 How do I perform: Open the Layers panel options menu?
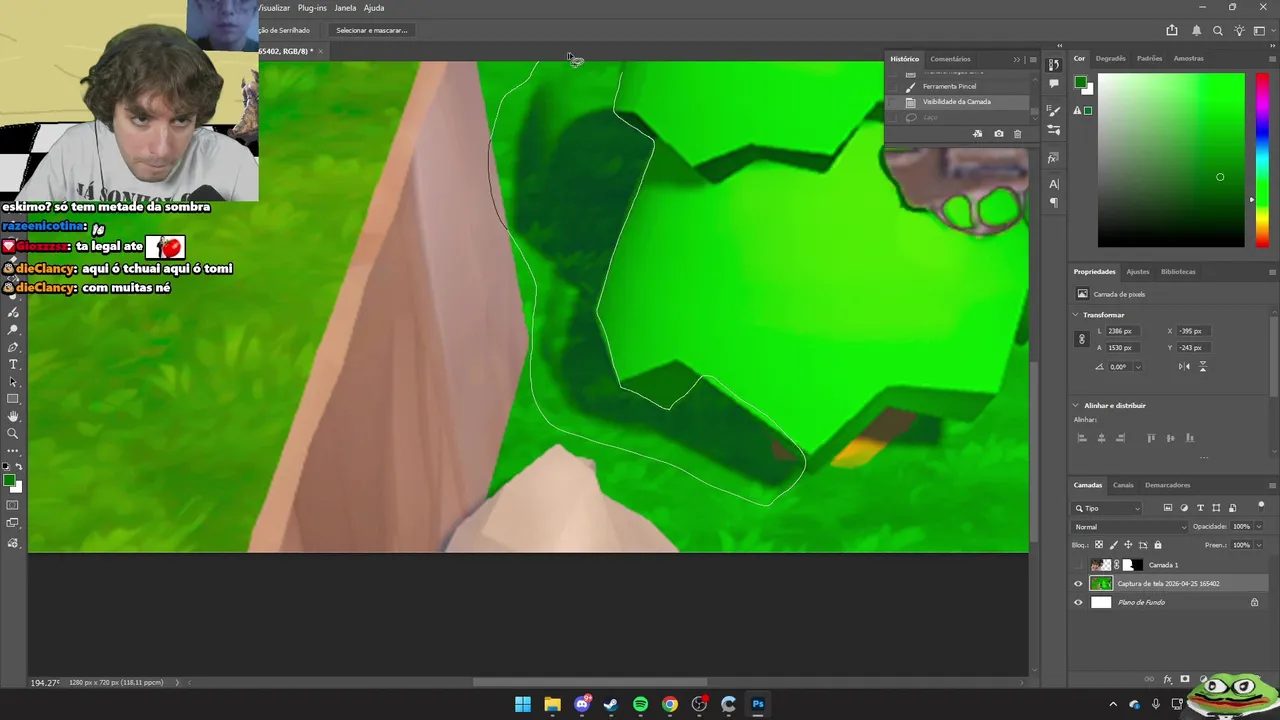pos(1273,485)
